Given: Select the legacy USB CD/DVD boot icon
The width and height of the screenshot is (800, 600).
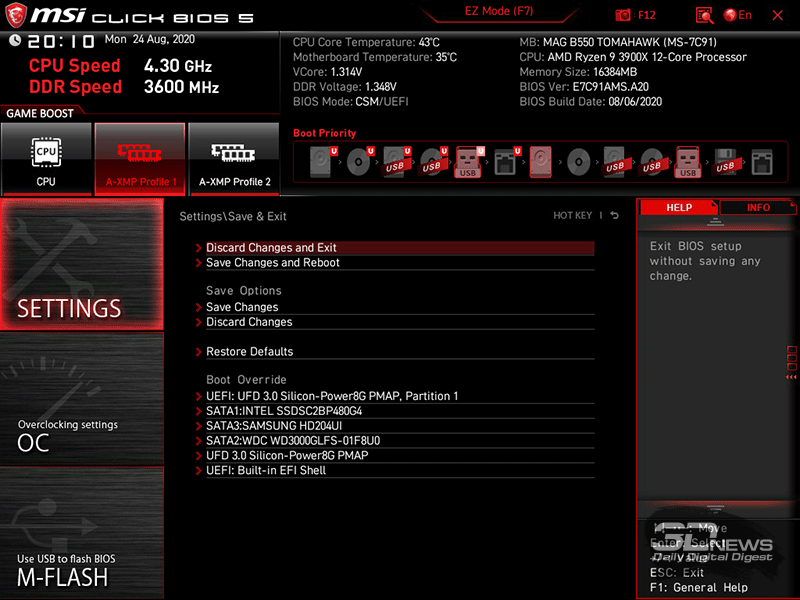Looking at the screenshot, I should pyautogui.click(x=652, y=162).
